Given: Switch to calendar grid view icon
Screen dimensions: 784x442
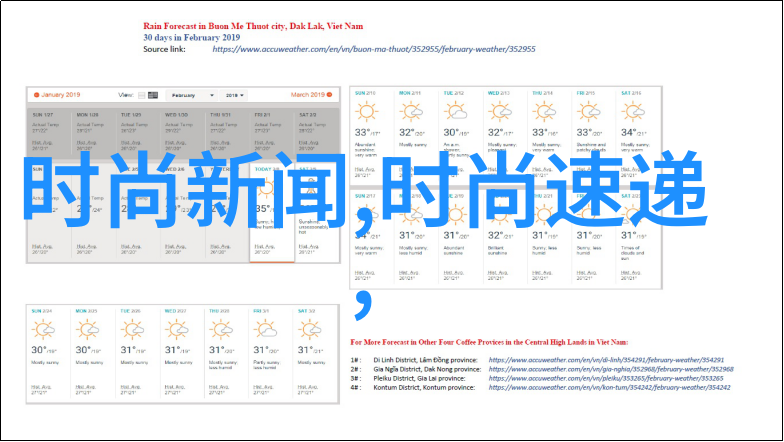Looking at the screenshot, I should tap(153, 95).
